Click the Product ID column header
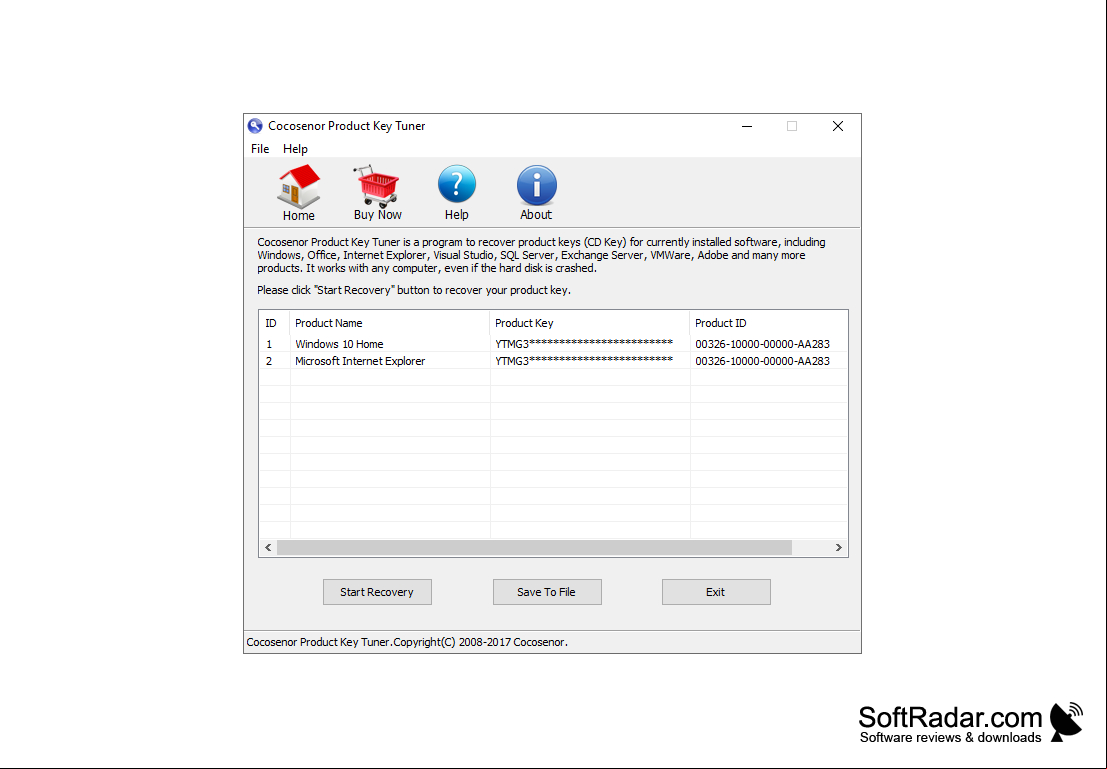Screen dimensions: 1107x769 click(x=768, y=323)
